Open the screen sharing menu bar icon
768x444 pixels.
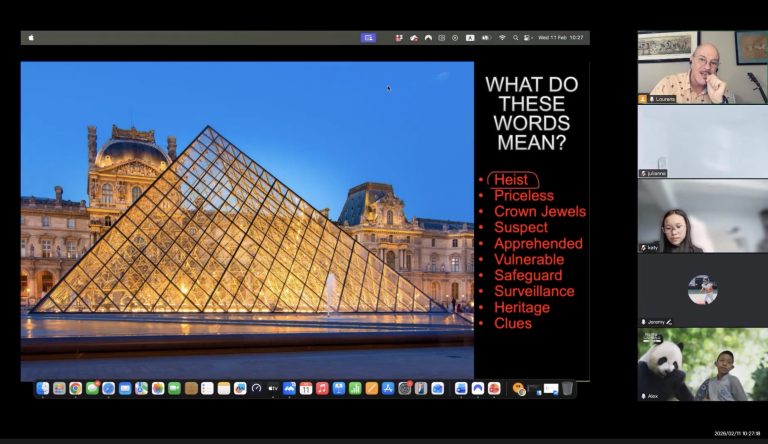pos(368,38)
